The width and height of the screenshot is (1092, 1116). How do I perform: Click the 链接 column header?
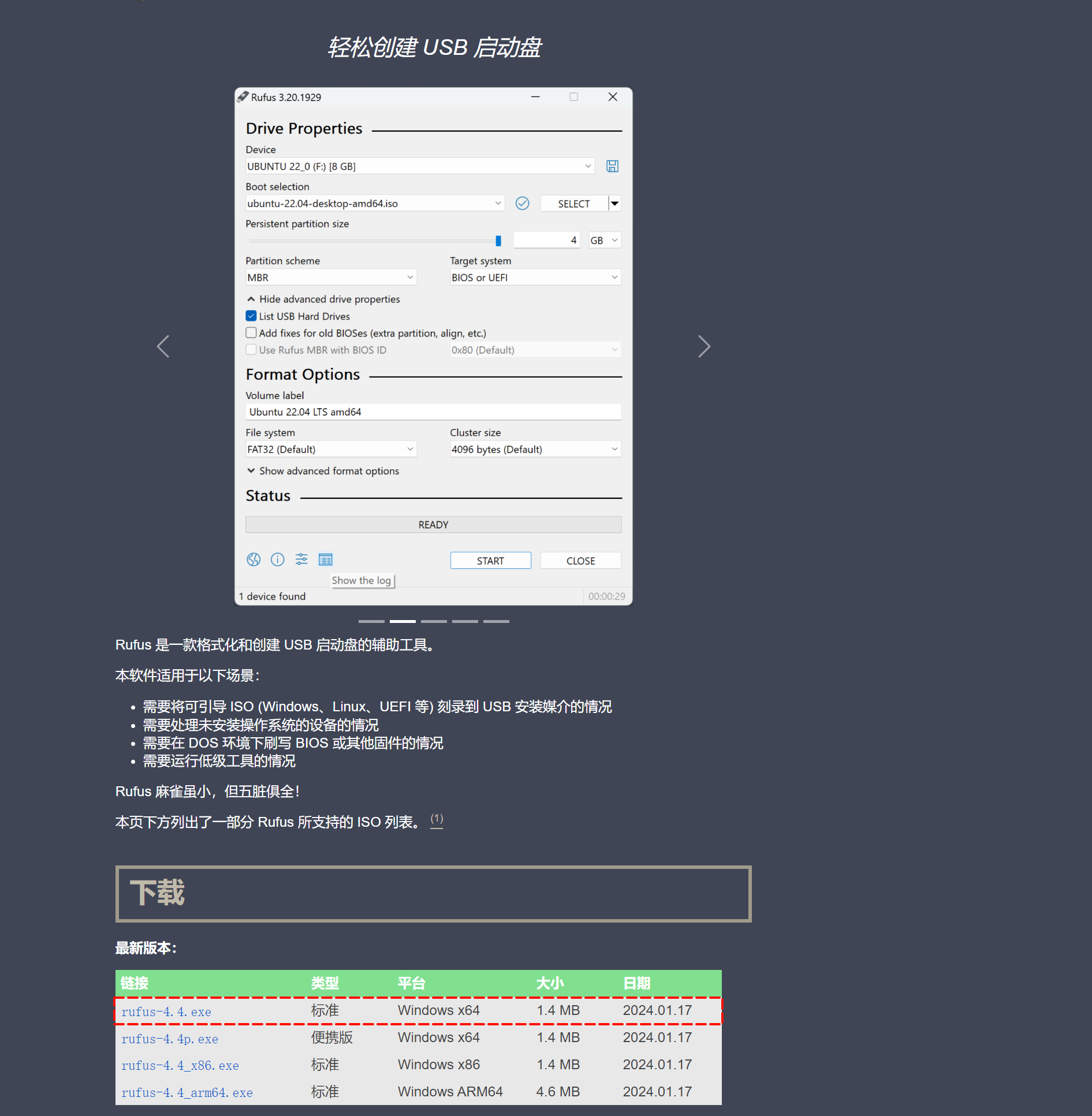(135, 983)
